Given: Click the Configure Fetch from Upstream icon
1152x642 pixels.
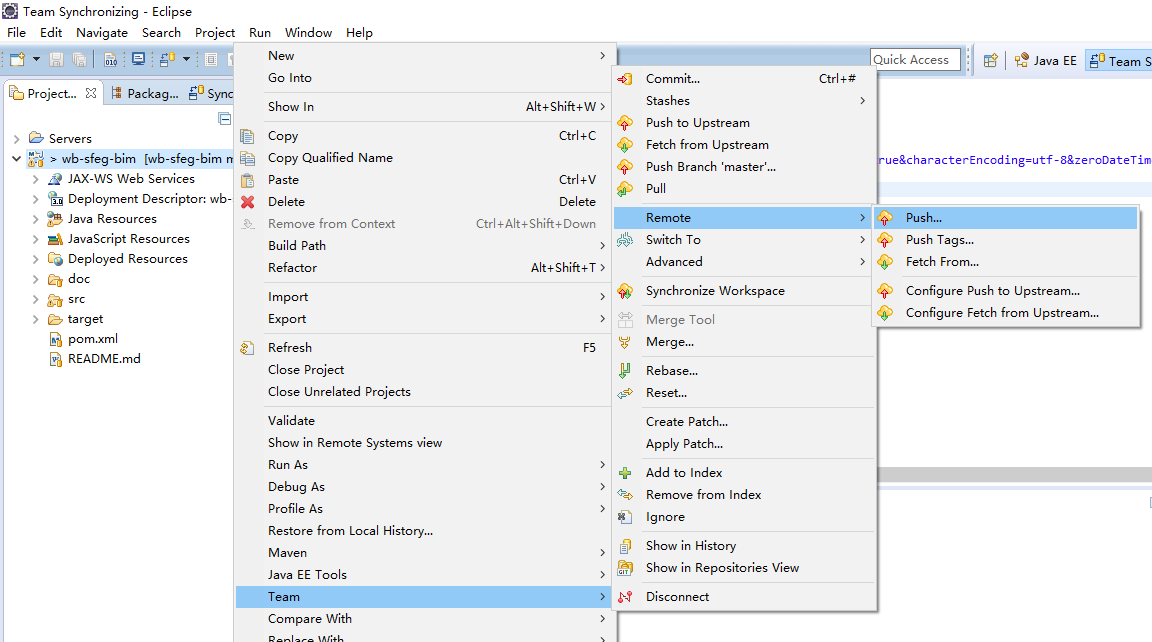Looking at the screenshot, I should pos(885,313).
